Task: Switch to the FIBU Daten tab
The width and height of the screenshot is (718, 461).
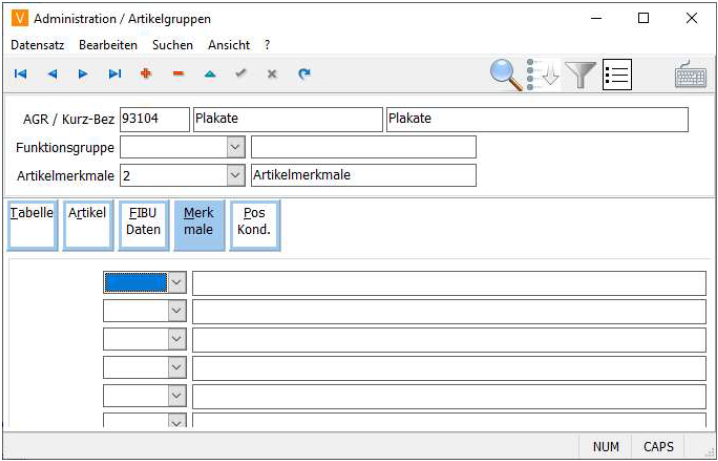Action: point(143,224)
